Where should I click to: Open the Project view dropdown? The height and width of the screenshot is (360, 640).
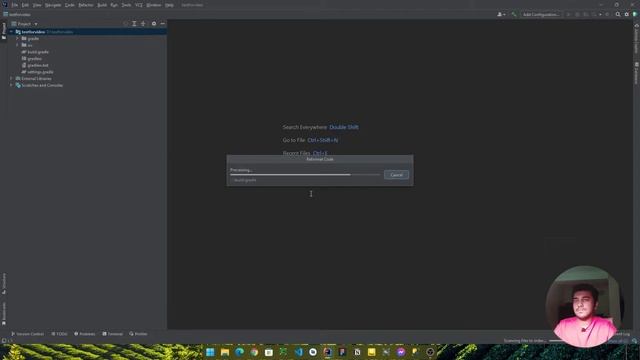(24, 24)
